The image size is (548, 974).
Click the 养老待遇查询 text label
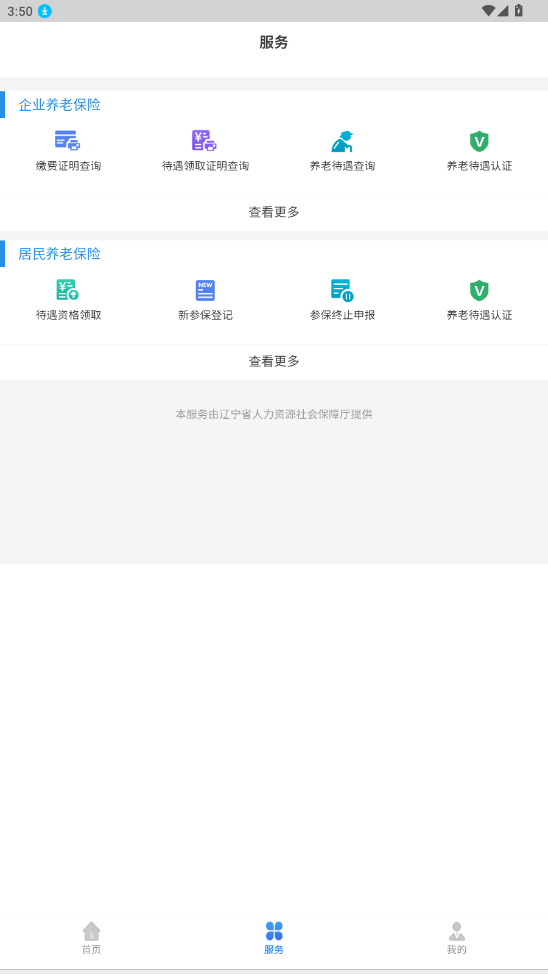click(342, 166)
